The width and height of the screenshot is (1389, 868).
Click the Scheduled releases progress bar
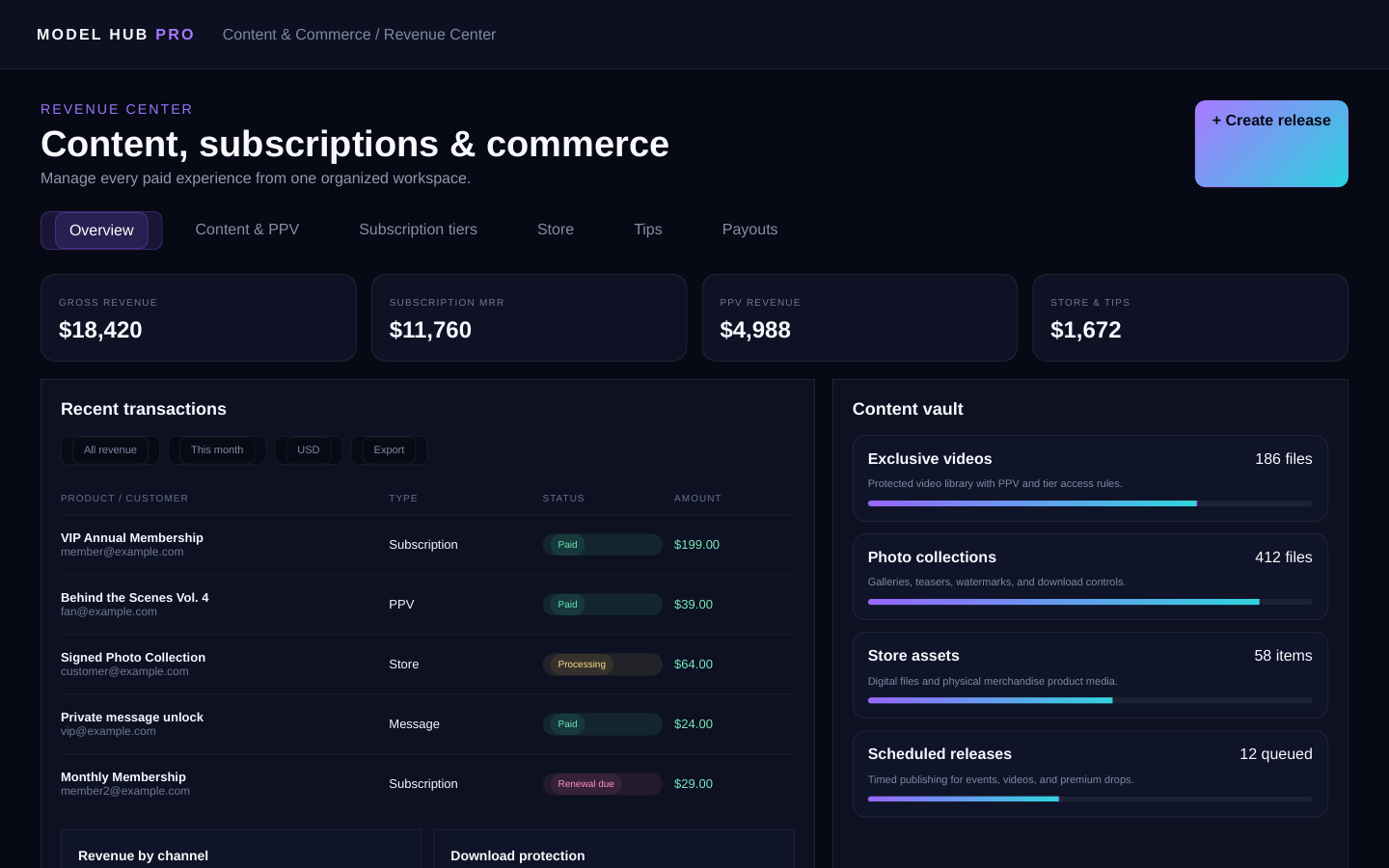1090,799
